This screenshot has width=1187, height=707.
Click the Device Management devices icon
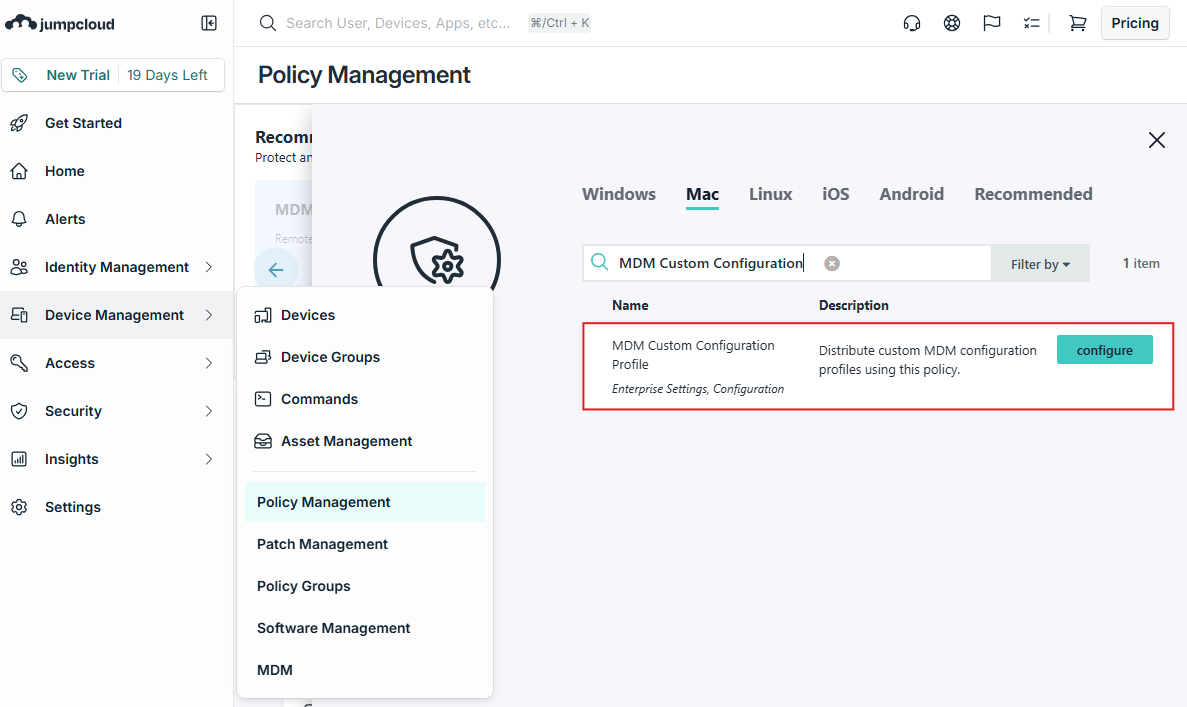(19, 315)
